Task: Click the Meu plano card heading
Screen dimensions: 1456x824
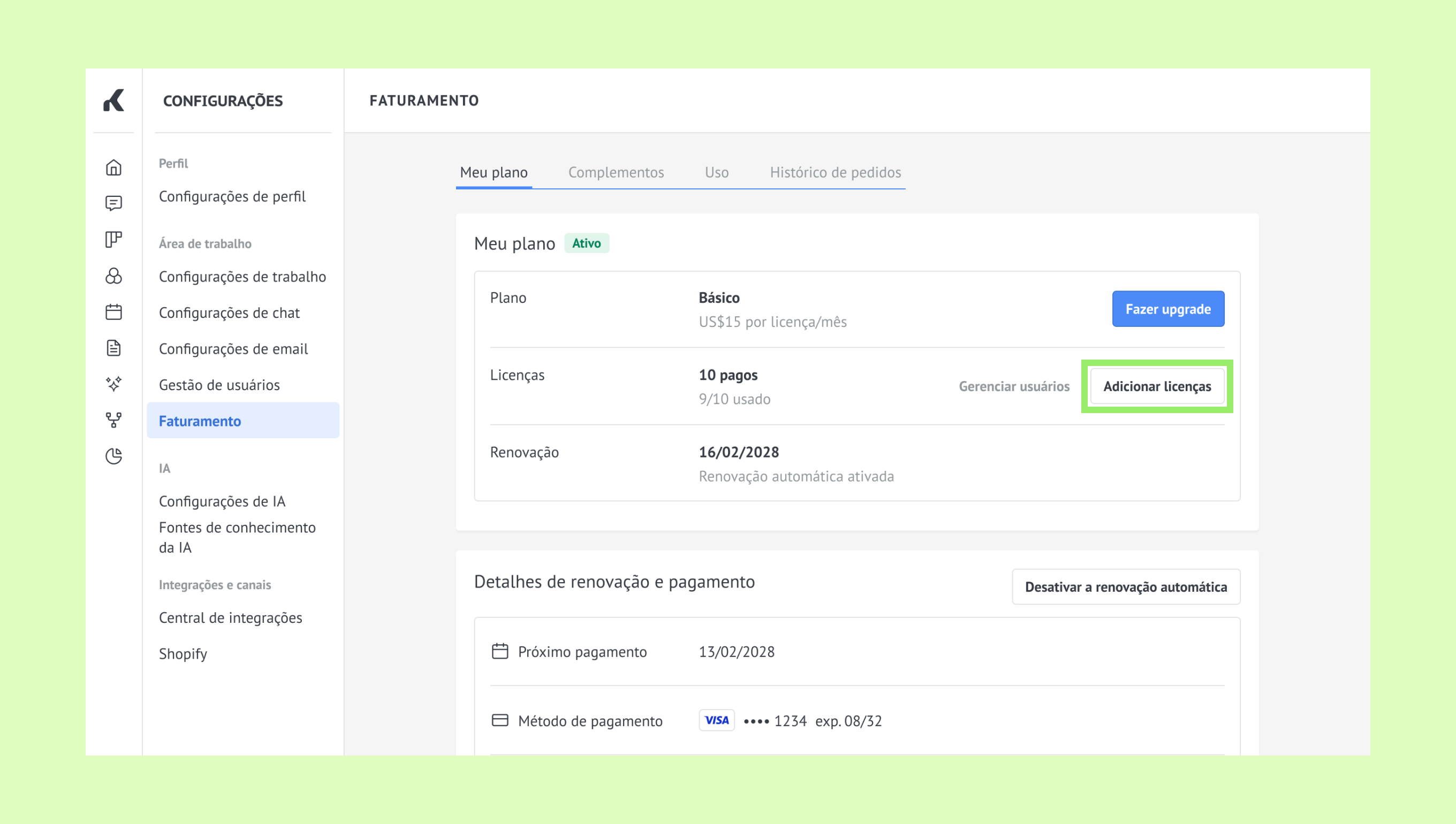Action: pyautogui.click(x=514, y=243)
